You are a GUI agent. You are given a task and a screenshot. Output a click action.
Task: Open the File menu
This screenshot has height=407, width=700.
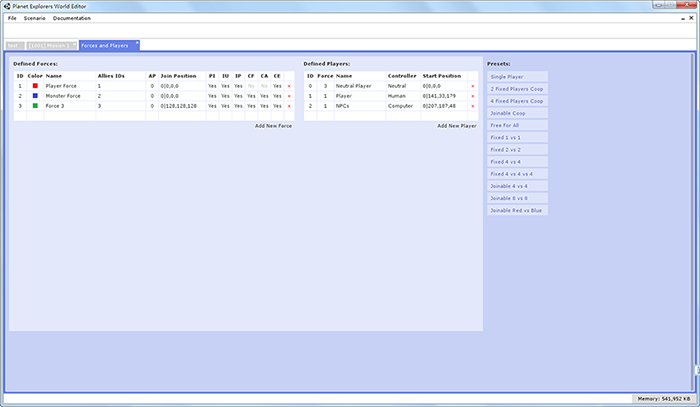click(x=12, y=18)
